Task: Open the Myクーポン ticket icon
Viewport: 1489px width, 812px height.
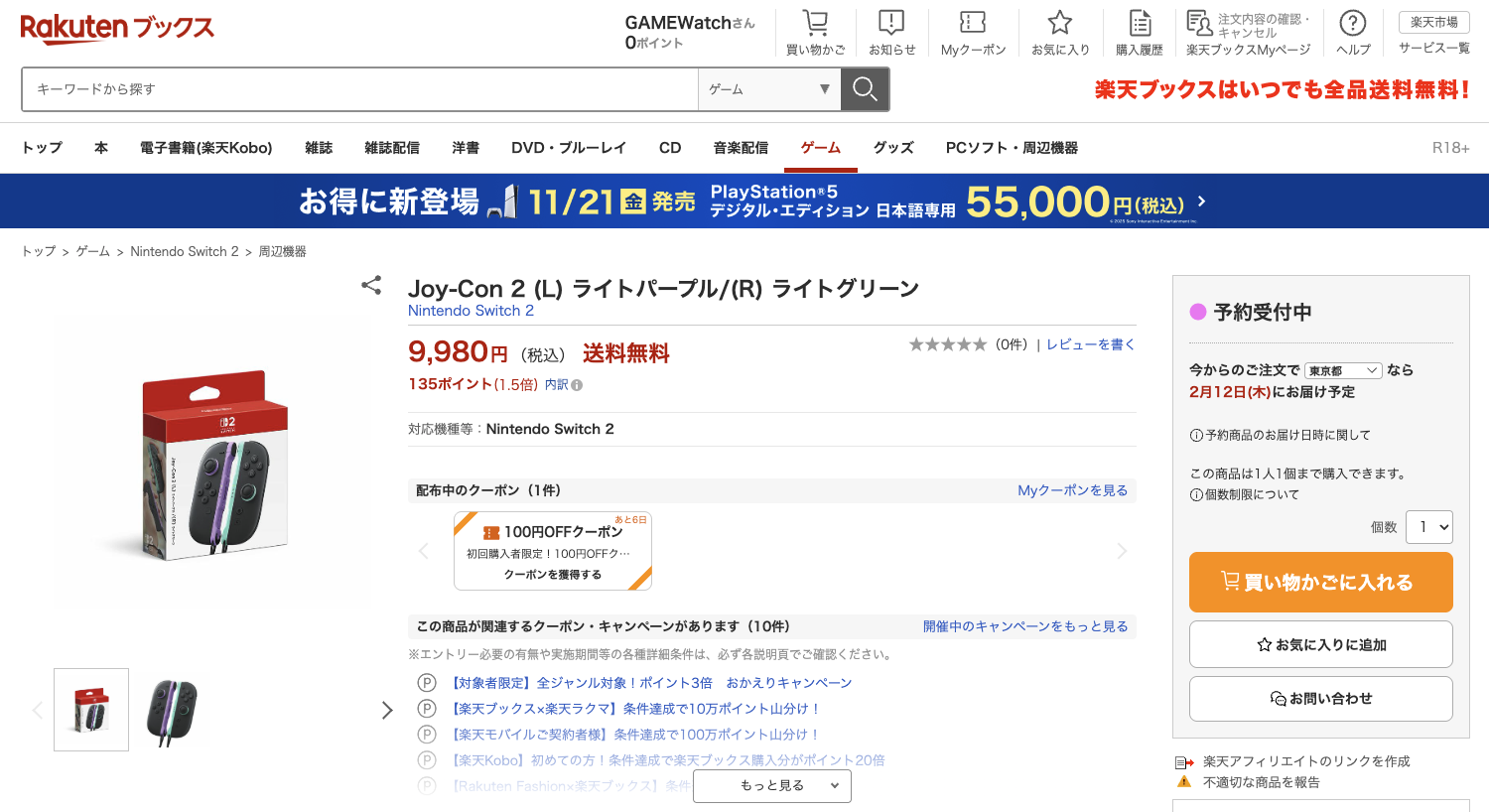Action: tap(973, 23)
